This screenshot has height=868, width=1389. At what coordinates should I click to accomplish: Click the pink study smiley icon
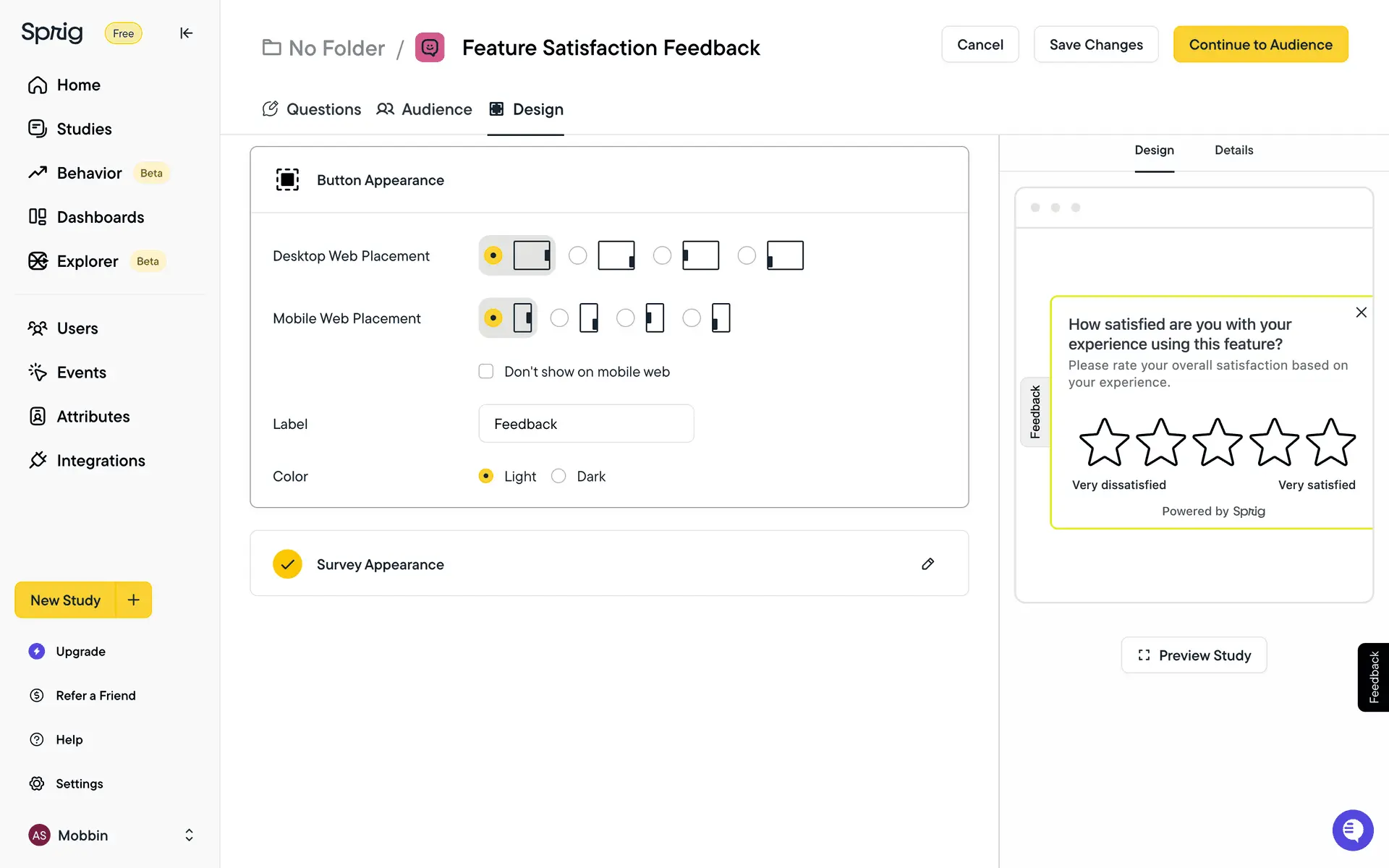pos(430,48)
